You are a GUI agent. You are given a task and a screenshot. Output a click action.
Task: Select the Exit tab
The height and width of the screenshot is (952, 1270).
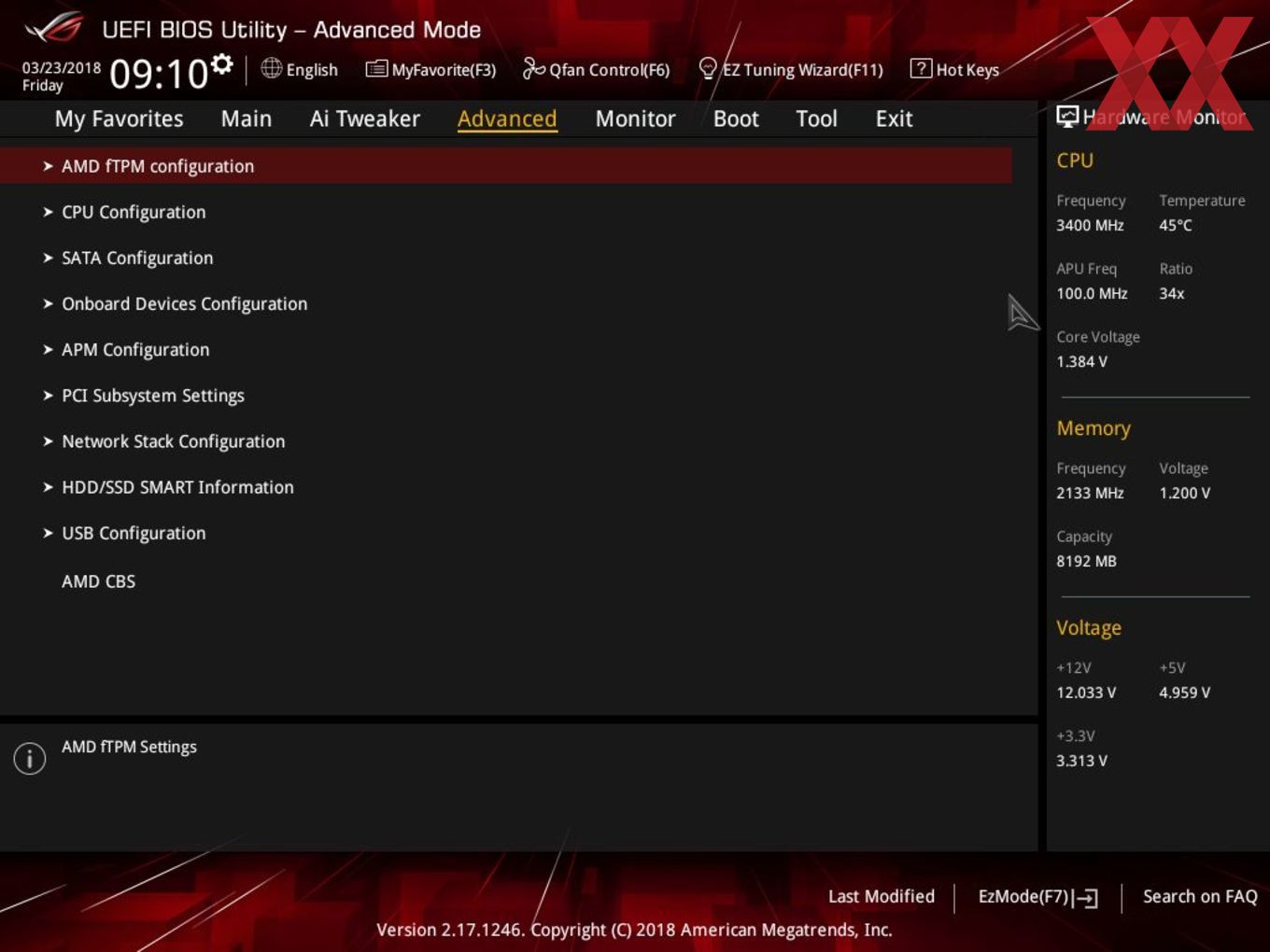click(894, 119)
